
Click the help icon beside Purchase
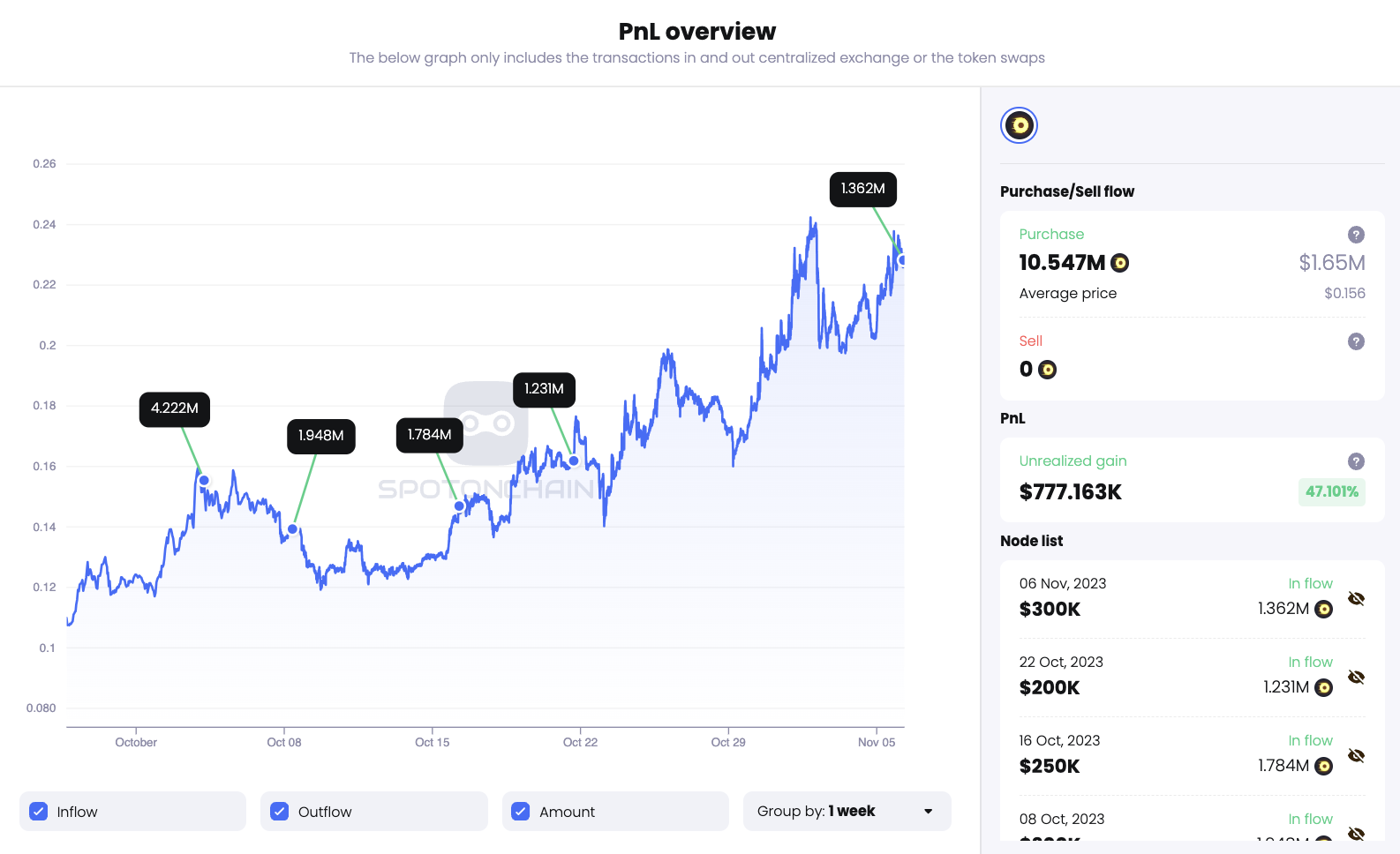click(x=1356, y=235)
